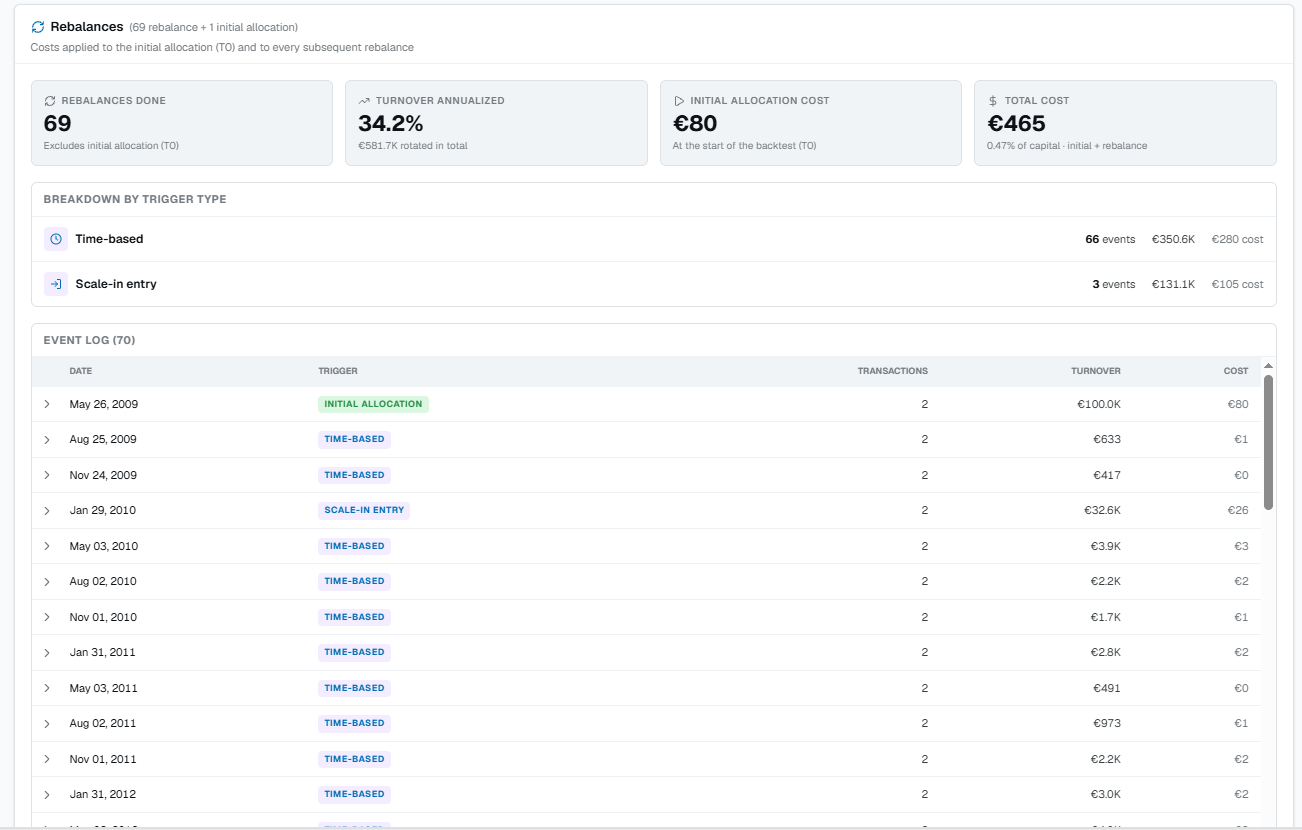The image size is (1302, 830).
Task: Expand the Jan 29, 2010 event row
Action: tap(47, 511)
